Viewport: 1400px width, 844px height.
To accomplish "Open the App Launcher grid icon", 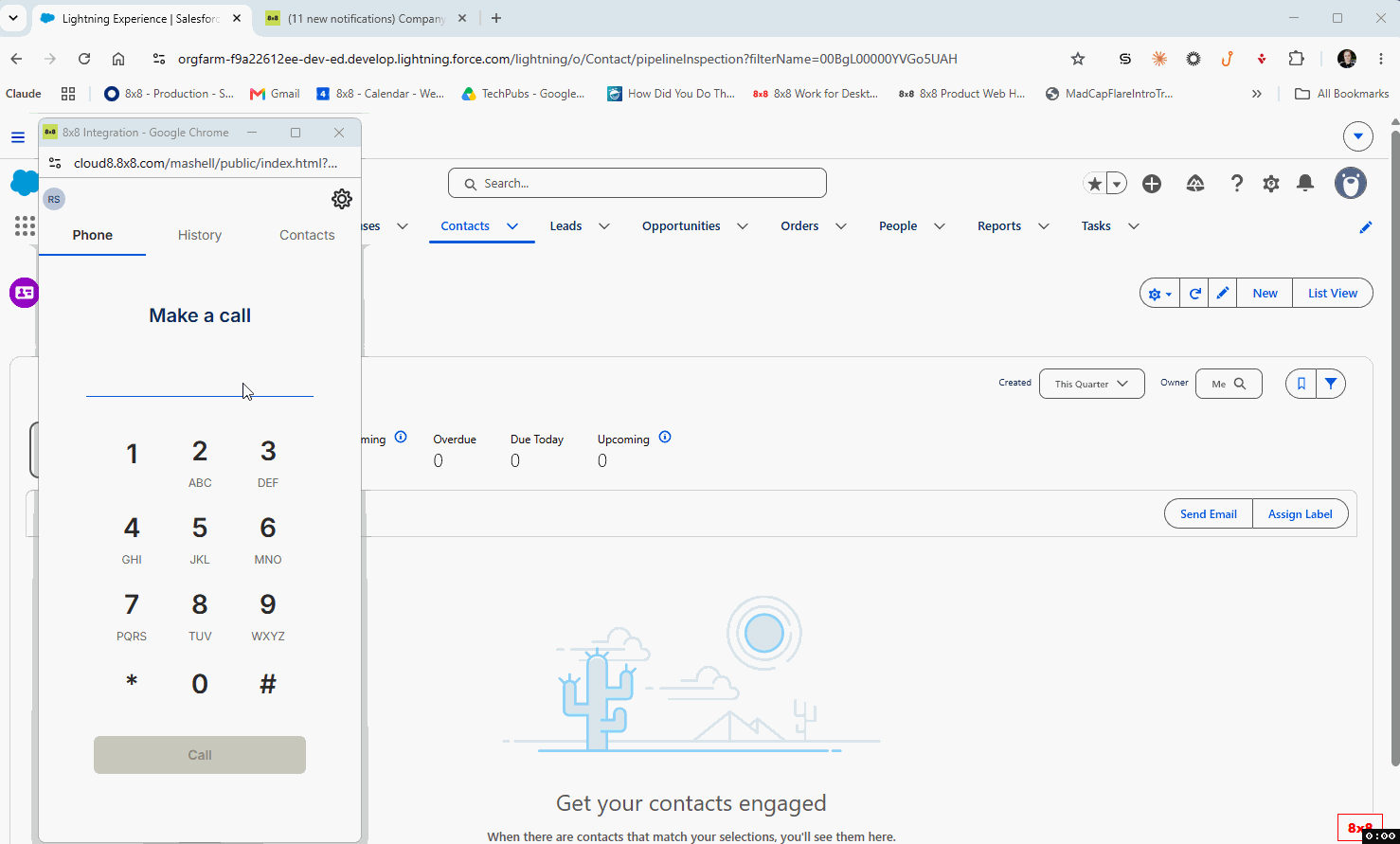I will [26, 226].
